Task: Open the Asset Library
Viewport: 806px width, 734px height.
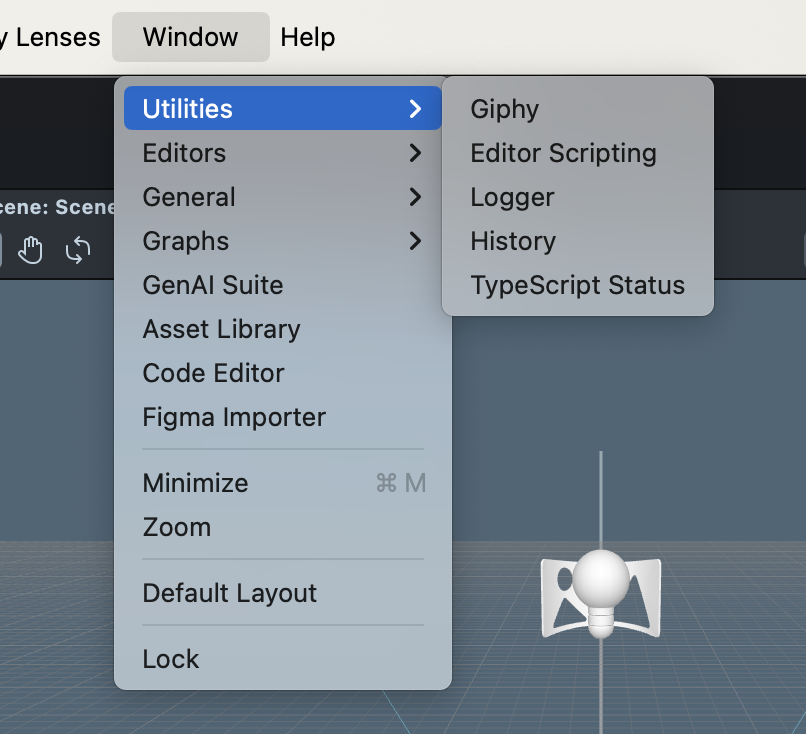Action: point(221,329)
